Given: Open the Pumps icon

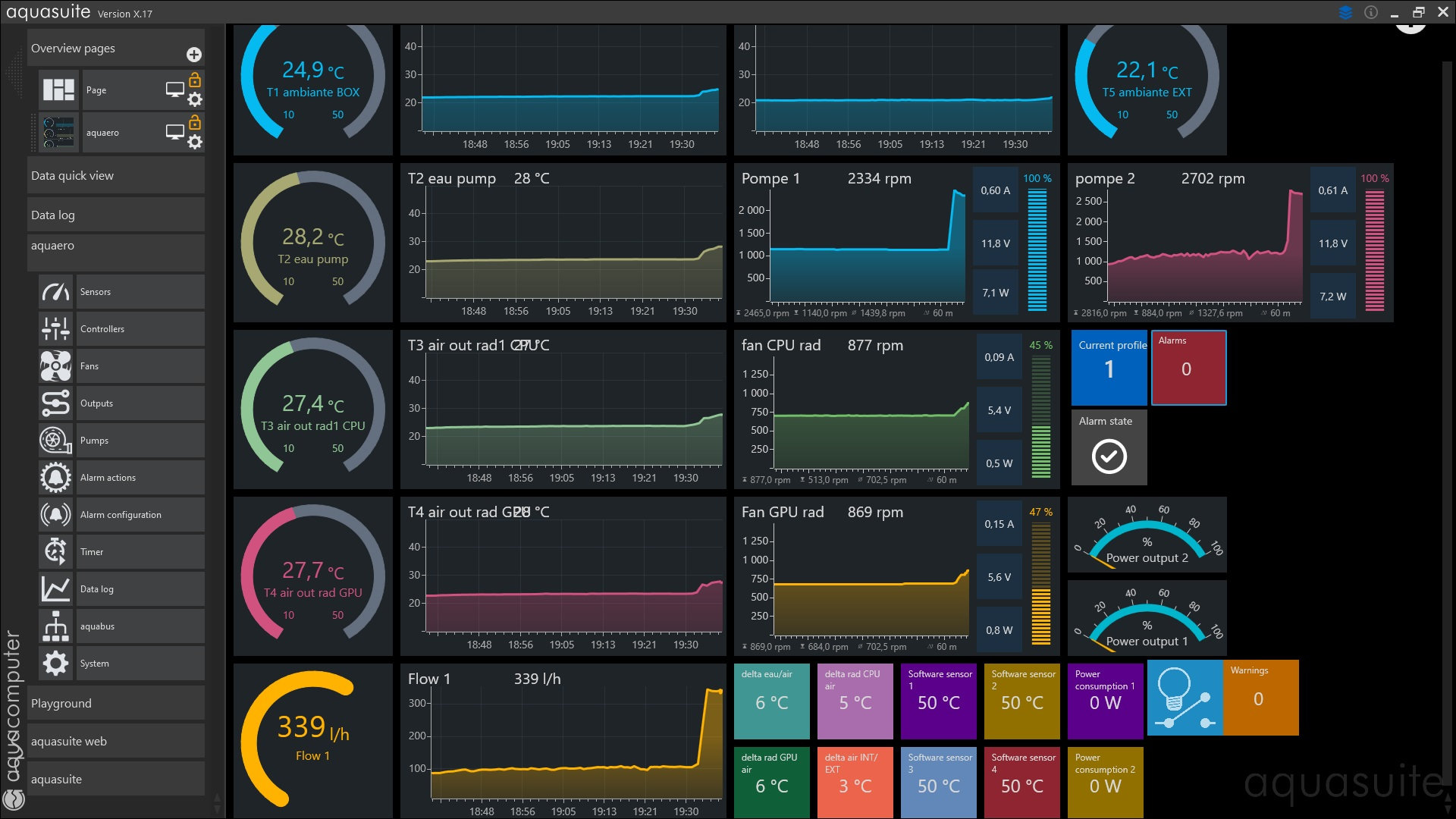Looking at the screenshot, I should tap(55, 441).
